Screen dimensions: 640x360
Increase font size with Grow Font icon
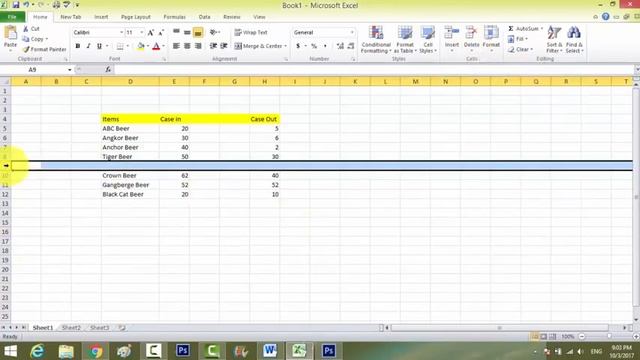tap(151, 33)
